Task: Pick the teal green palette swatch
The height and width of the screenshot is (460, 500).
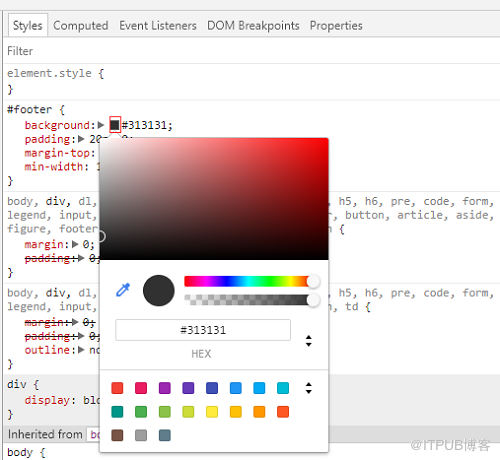Action: click(117, 412)
